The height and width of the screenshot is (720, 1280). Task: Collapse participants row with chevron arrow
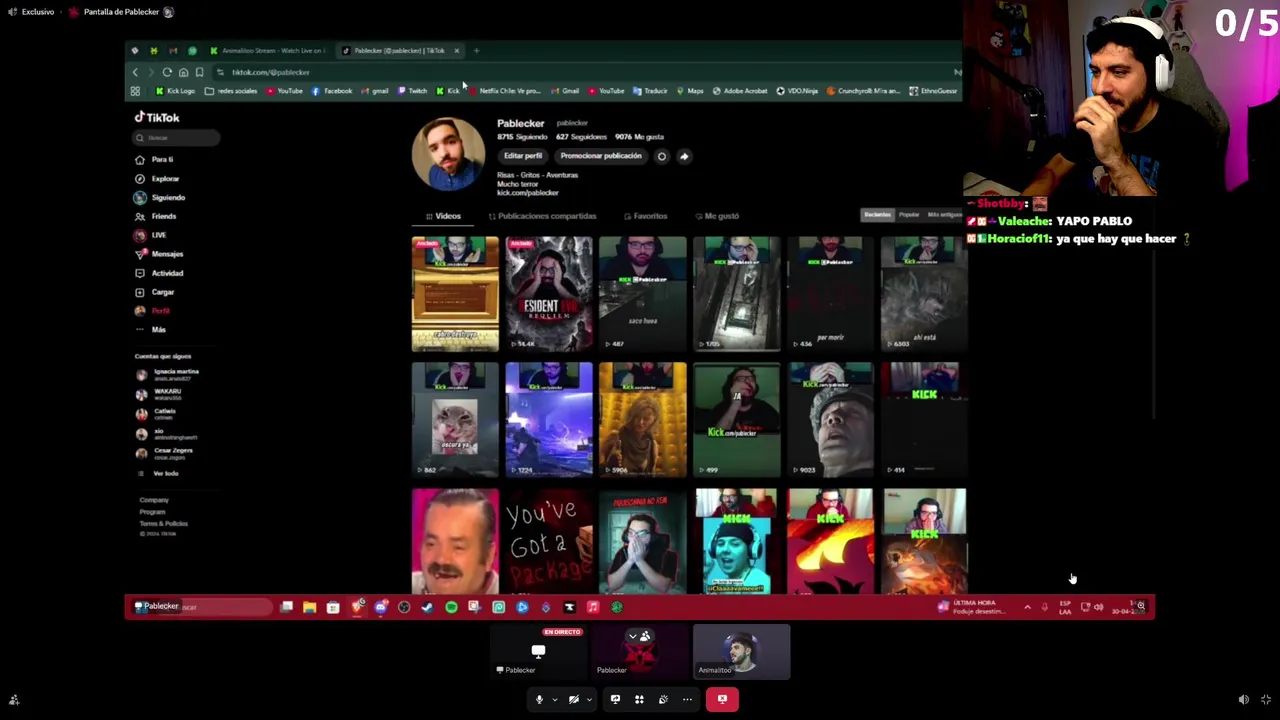[632, 636]
